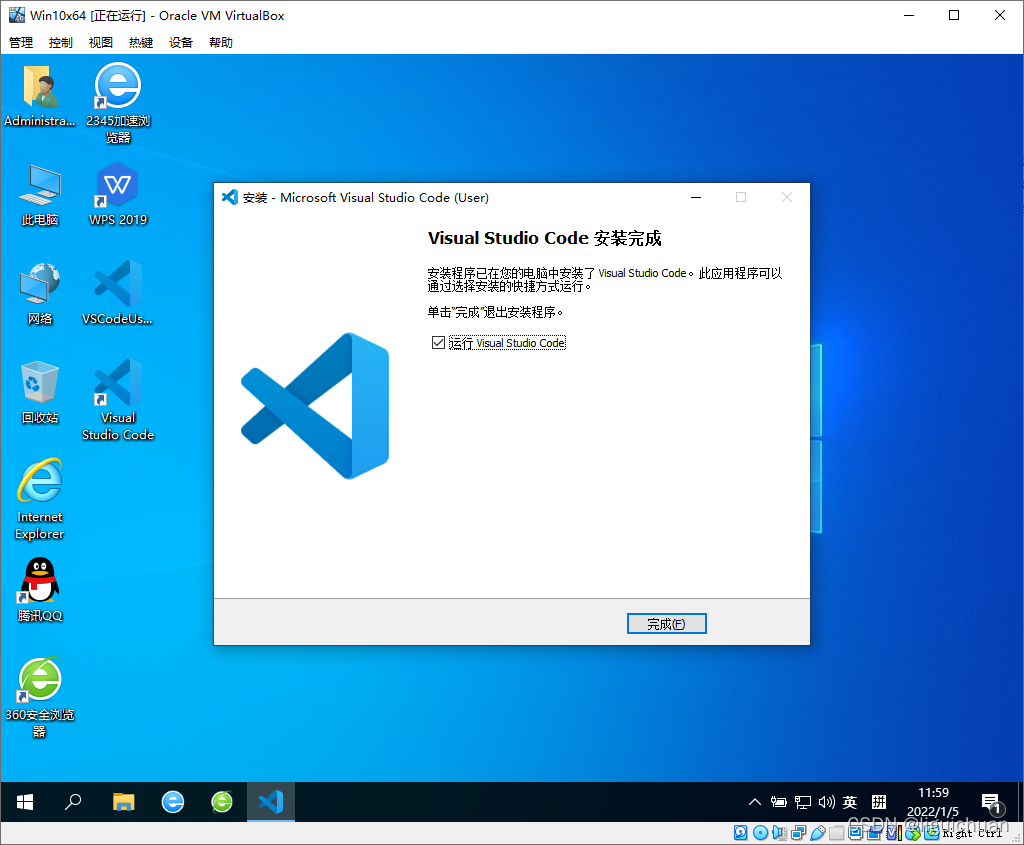Viewport: 1024px width, 845px height.
Task: Minimize the VirtualBox window
Action: point(908,16)
